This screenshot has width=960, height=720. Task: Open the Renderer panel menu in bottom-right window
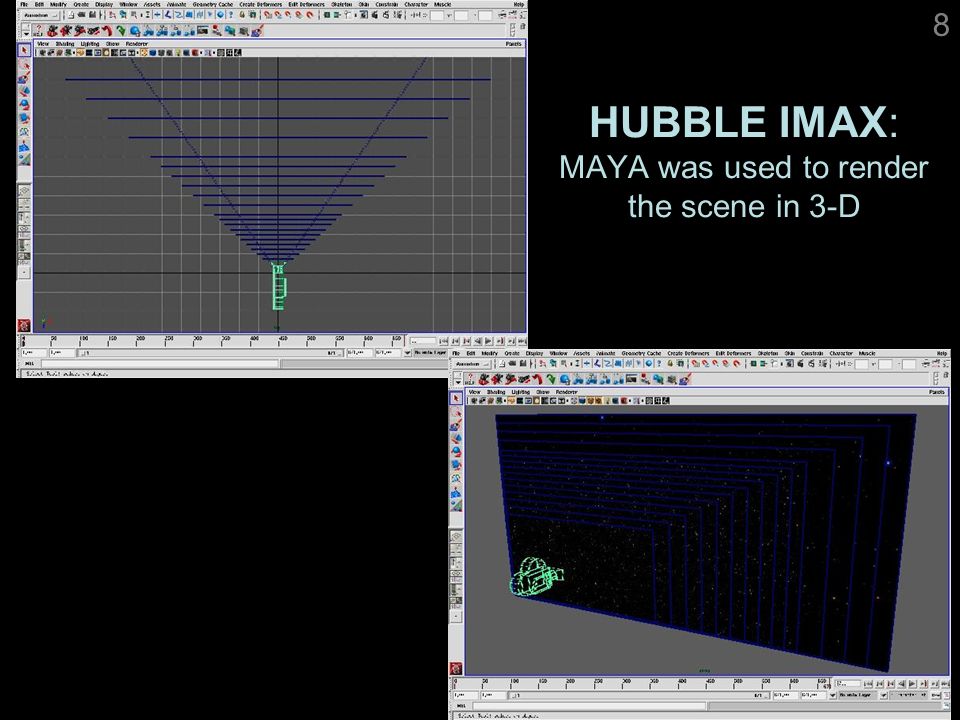[x=566, y=392]
